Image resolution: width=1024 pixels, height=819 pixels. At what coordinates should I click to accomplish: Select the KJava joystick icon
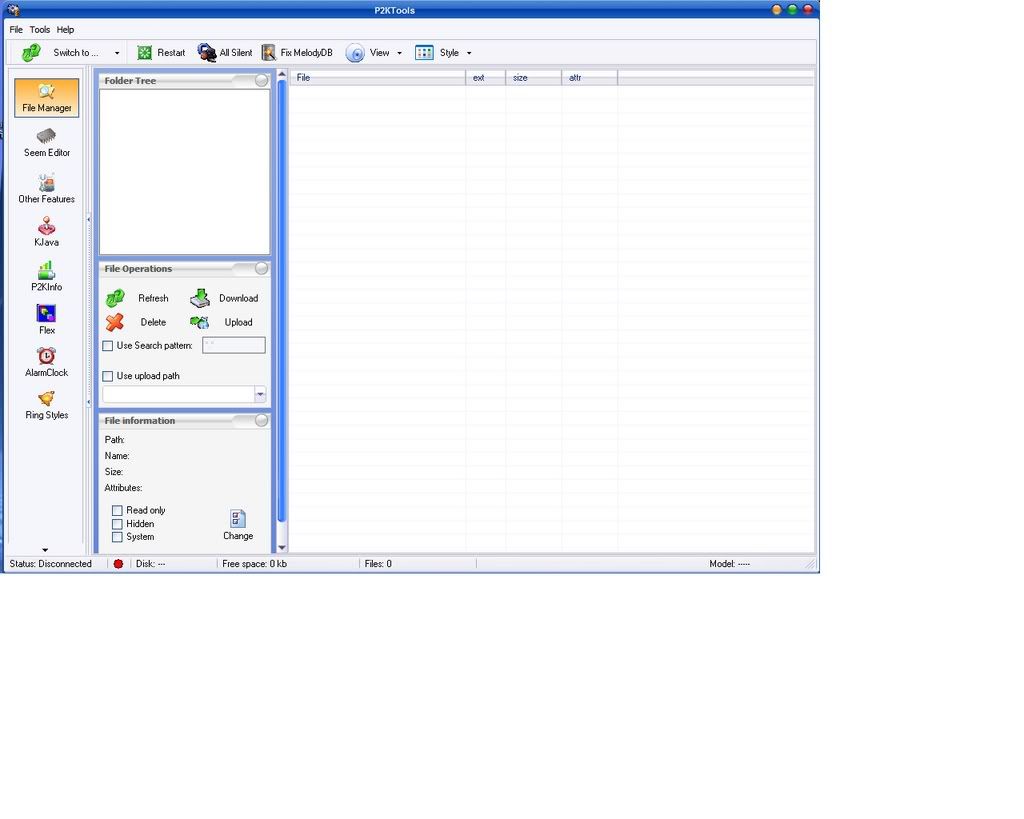click(46, 226)
